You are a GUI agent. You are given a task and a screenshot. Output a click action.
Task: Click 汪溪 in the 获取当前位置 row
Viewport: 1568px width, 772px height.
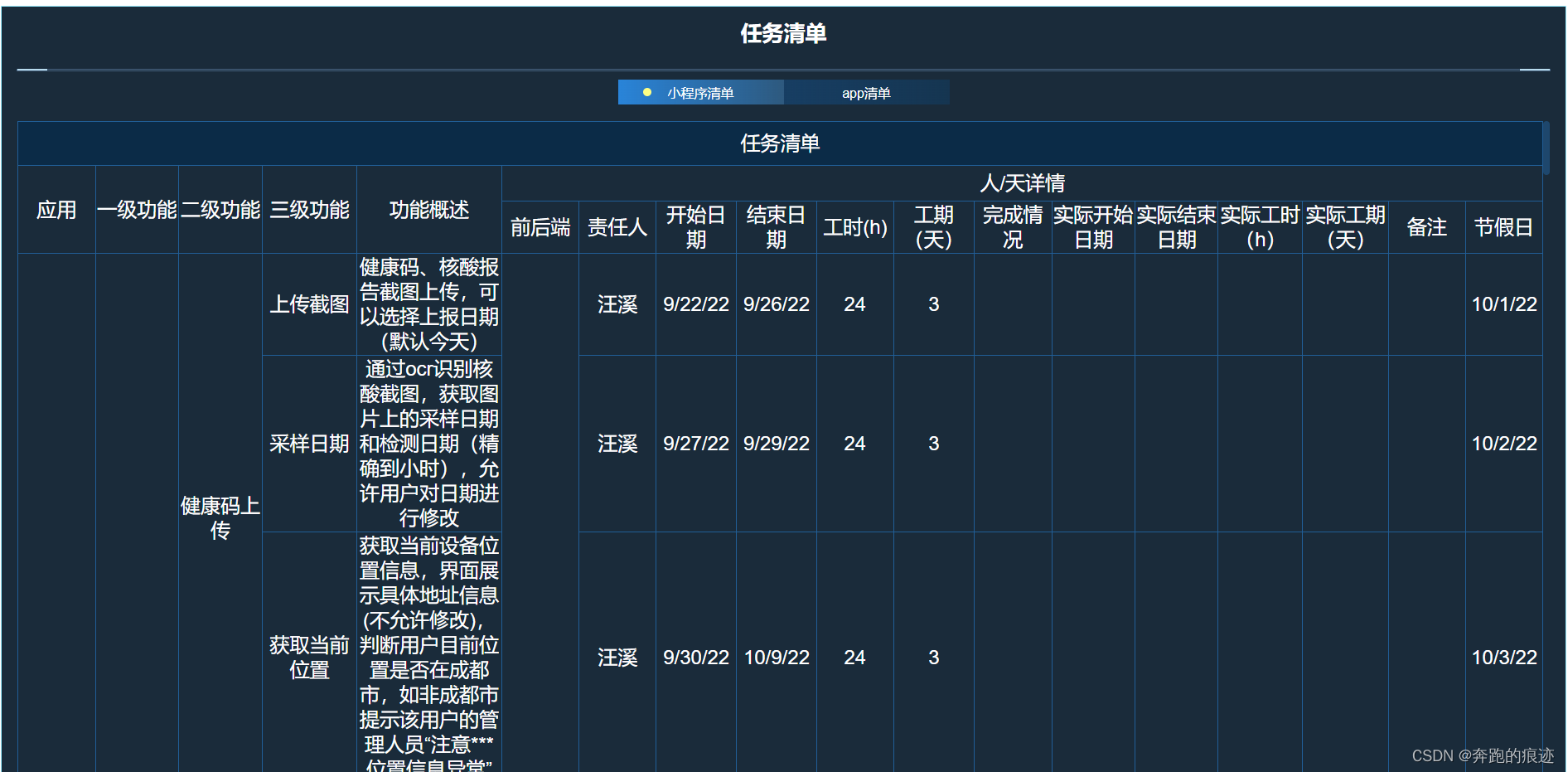click(x=617, y=658)
